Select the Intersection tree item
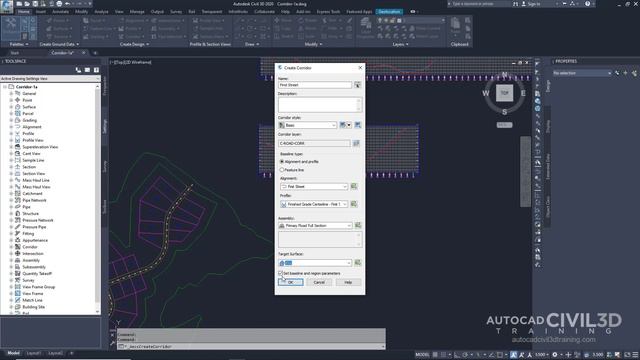640x360 pixels. pos(33,253)
